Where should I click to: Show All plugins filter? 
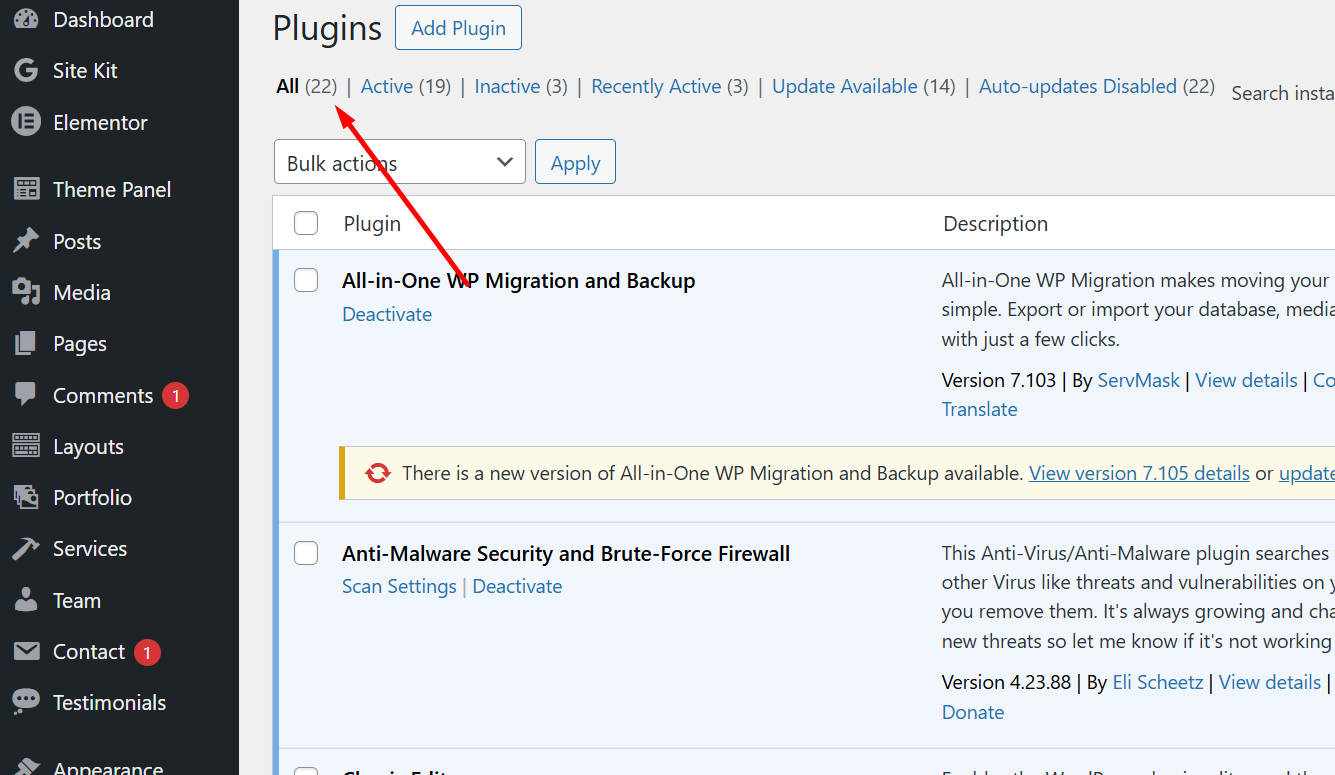tap(307, 86)
